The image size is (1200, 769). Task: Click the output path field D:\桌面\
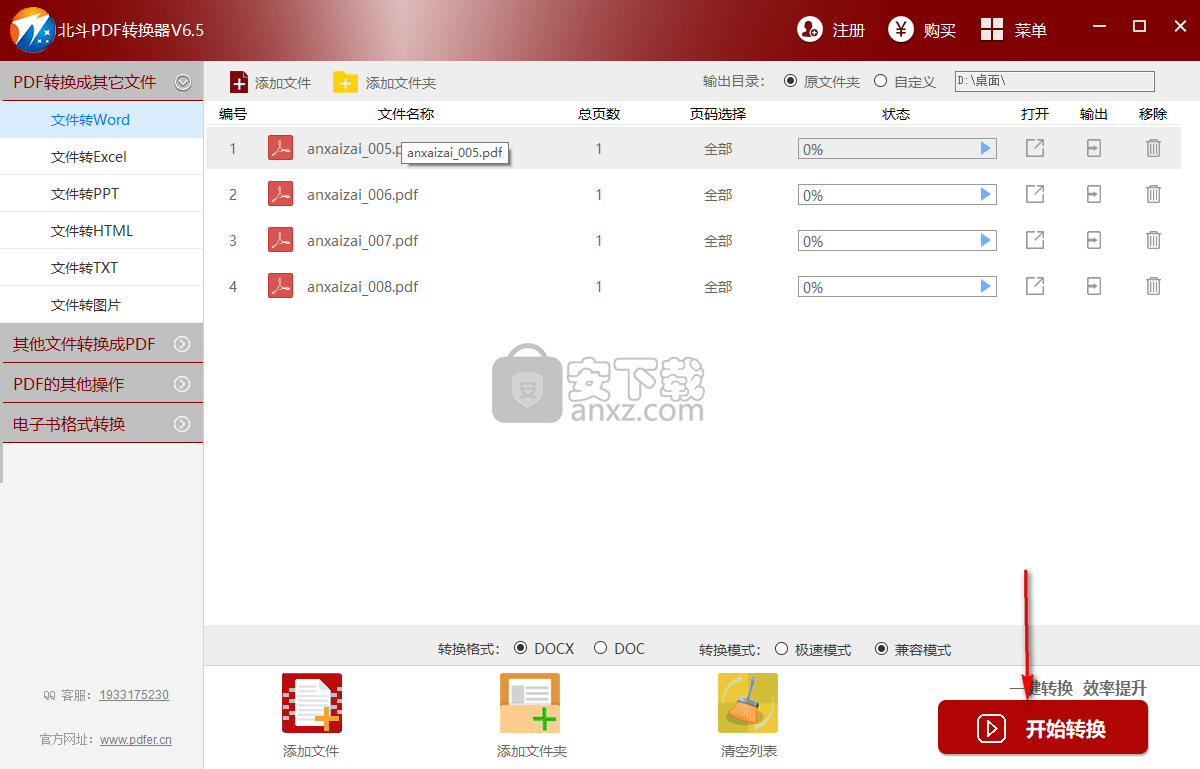(1054, 81)
